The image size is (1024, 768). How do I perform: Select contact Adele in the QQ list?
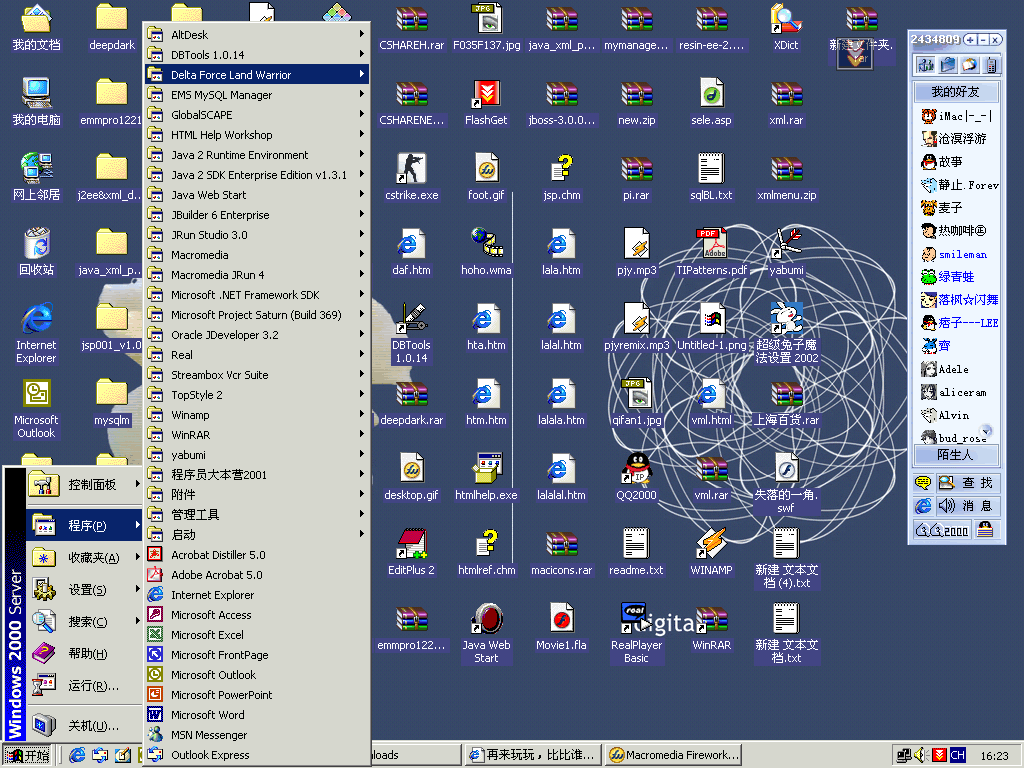953,369
